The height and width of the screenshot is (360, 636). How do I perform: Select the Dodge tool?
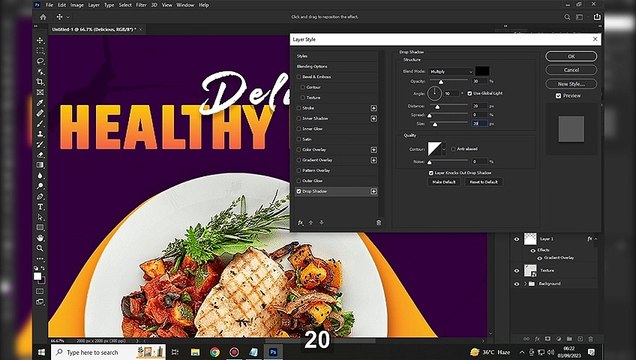pyautogui.click(x=40, y=186)
